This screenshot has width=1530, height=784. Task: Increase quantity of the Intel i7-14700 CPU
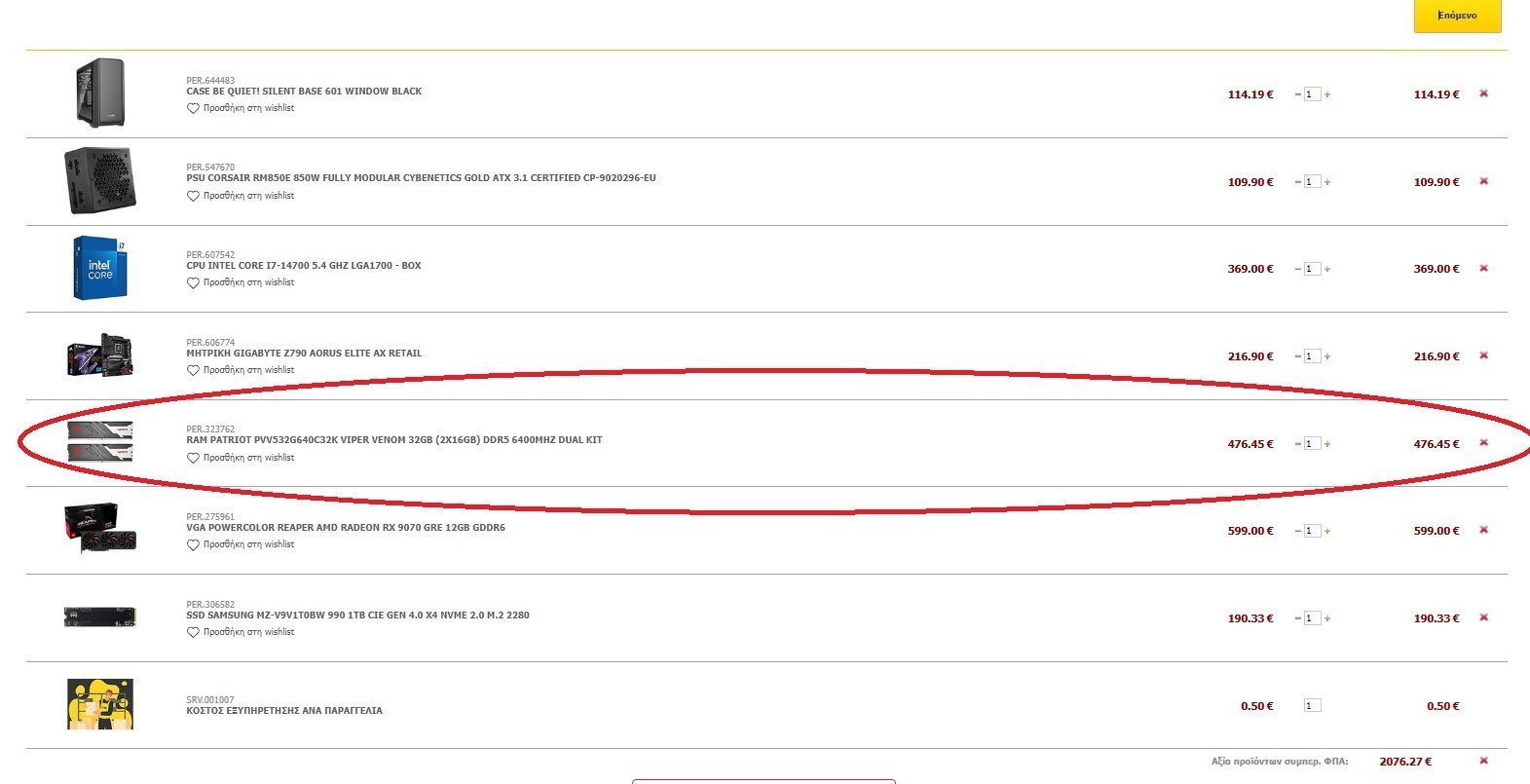point(1327,269)
